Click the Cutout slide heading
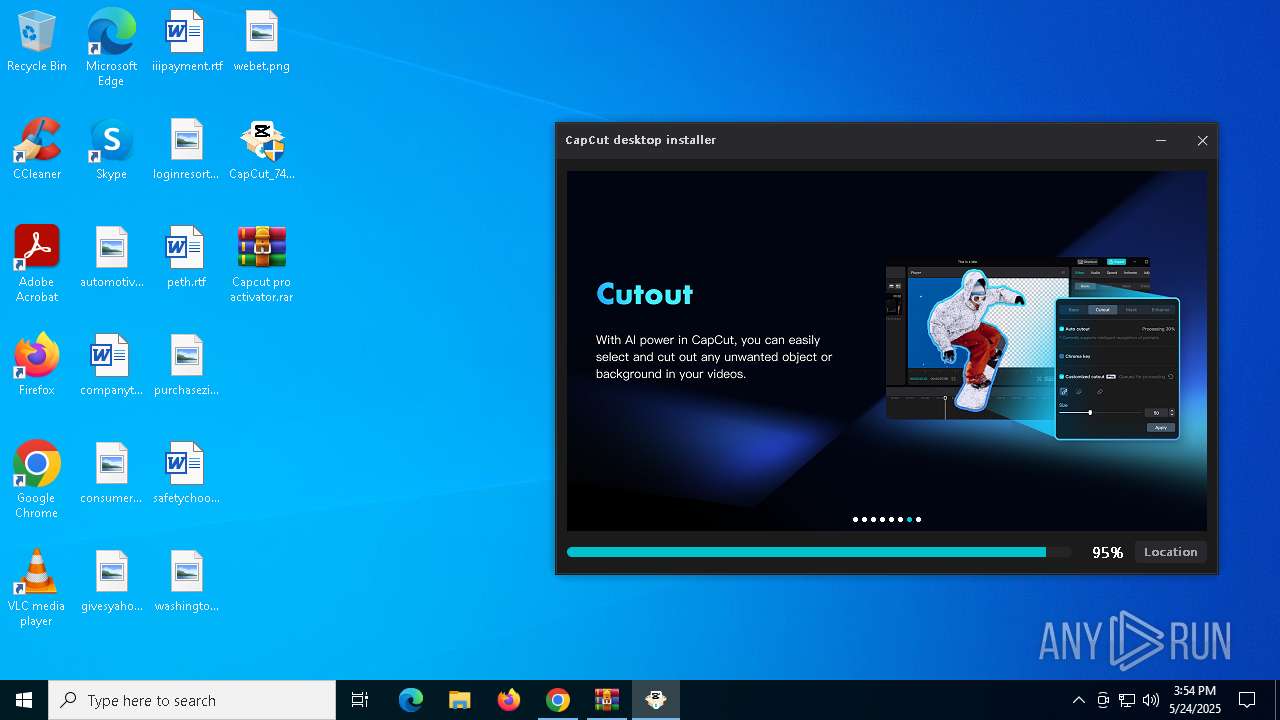The width and height of the screenshot is (1280, 720). tap(645, 294)
